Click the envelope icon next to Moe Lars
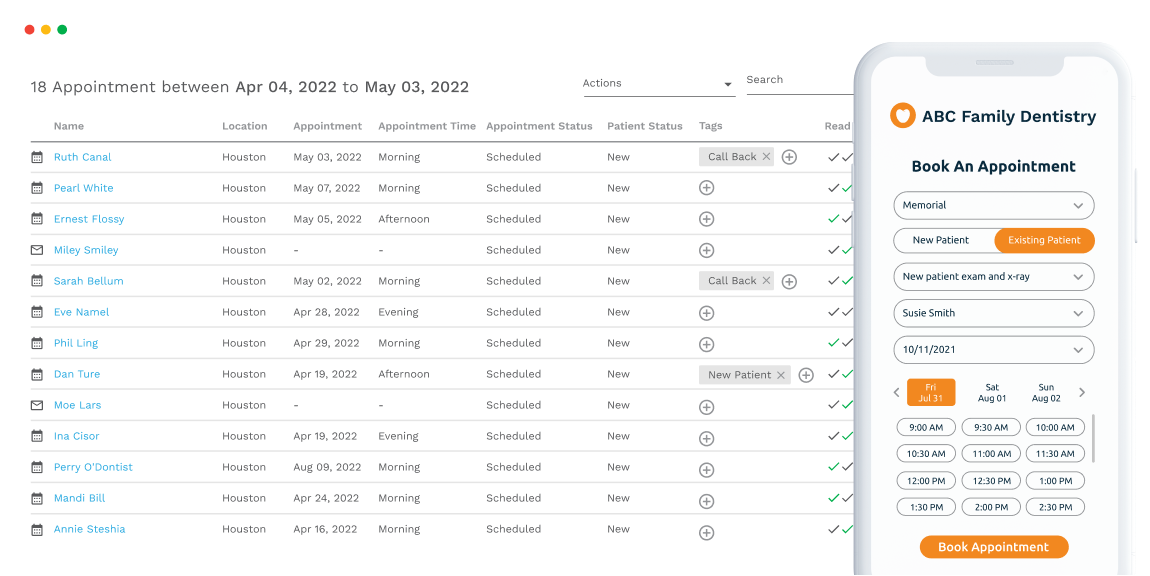 coord(36,405)
